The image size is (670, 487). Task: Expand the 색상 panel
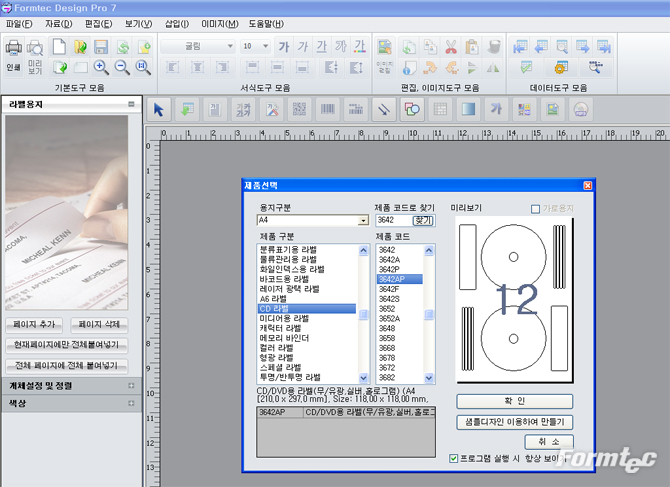pyautogui.click(x=131, y=403)
